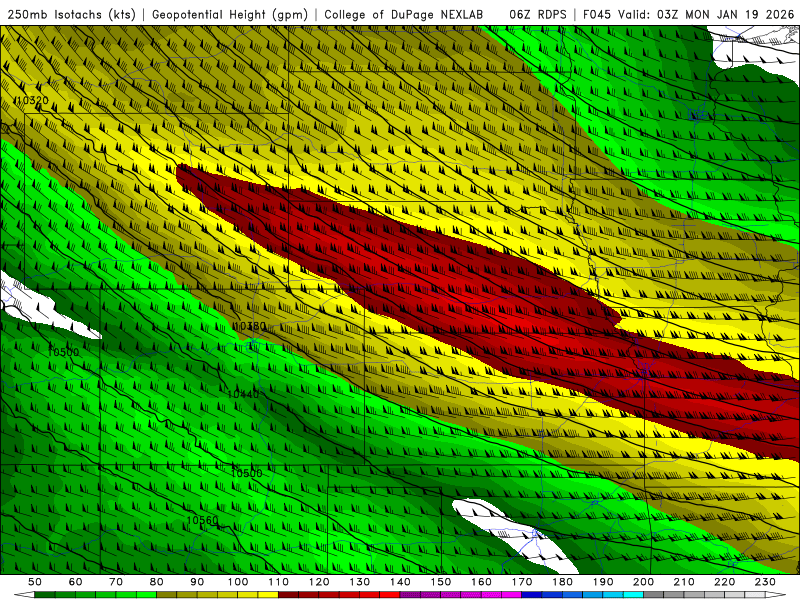
Task: Click the '80' value on the color scale
Action: [x=156, y=582]
